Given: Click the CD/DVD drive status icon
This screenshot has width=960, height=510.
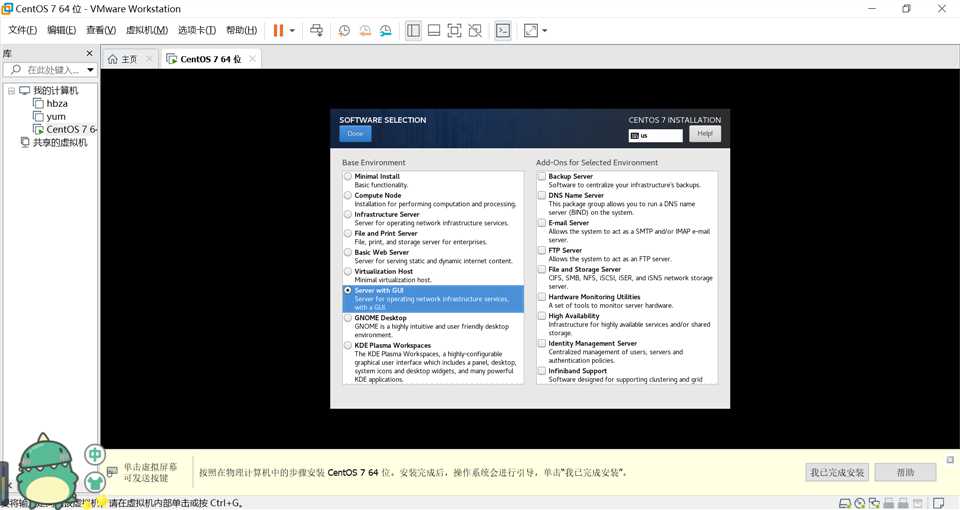Looking at the screenshot, I should pyautogui.click(x=860, y=503).
